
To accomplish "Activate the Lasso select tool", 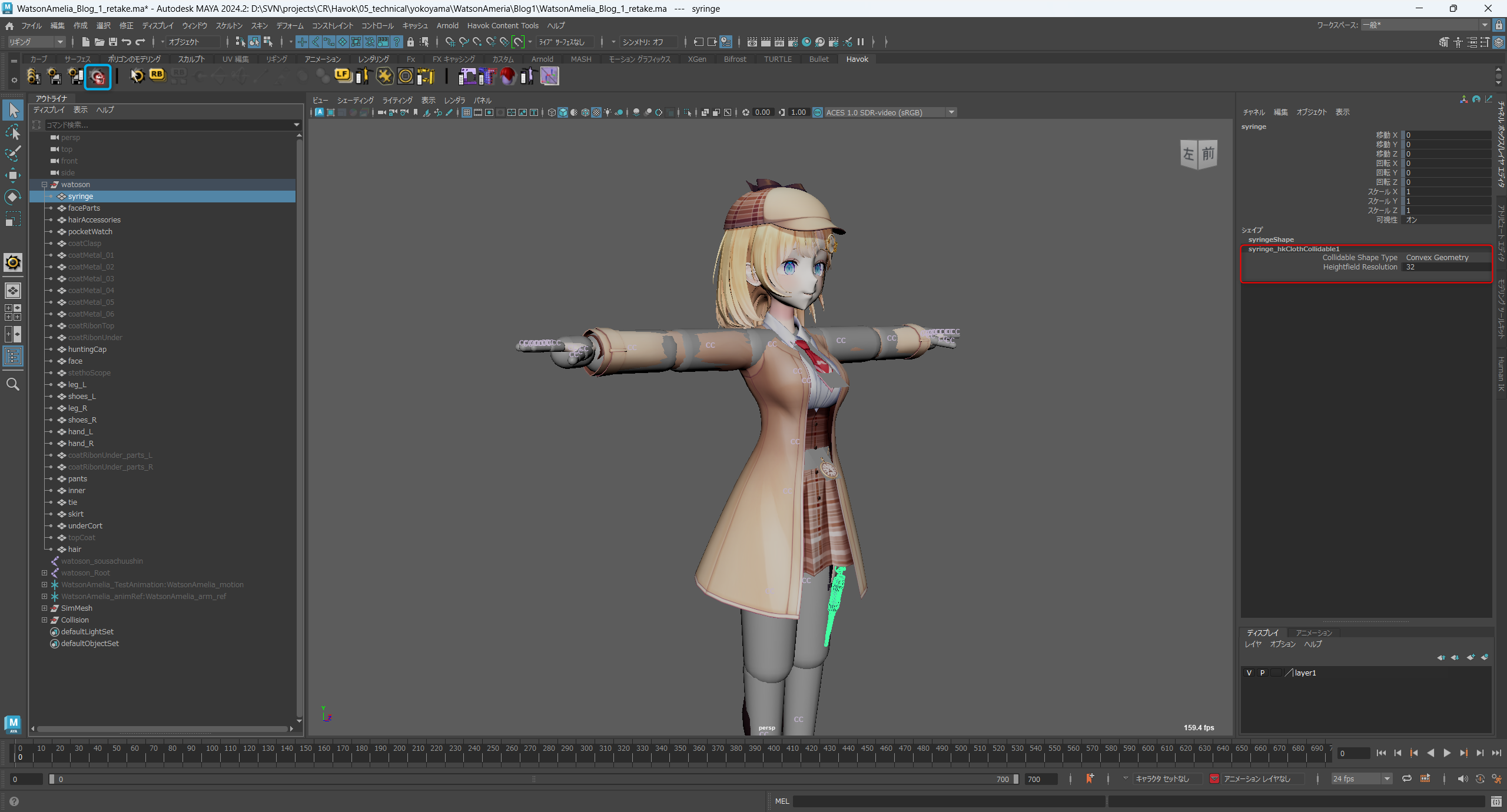I will pyautogui.click(x=13, y=132).
